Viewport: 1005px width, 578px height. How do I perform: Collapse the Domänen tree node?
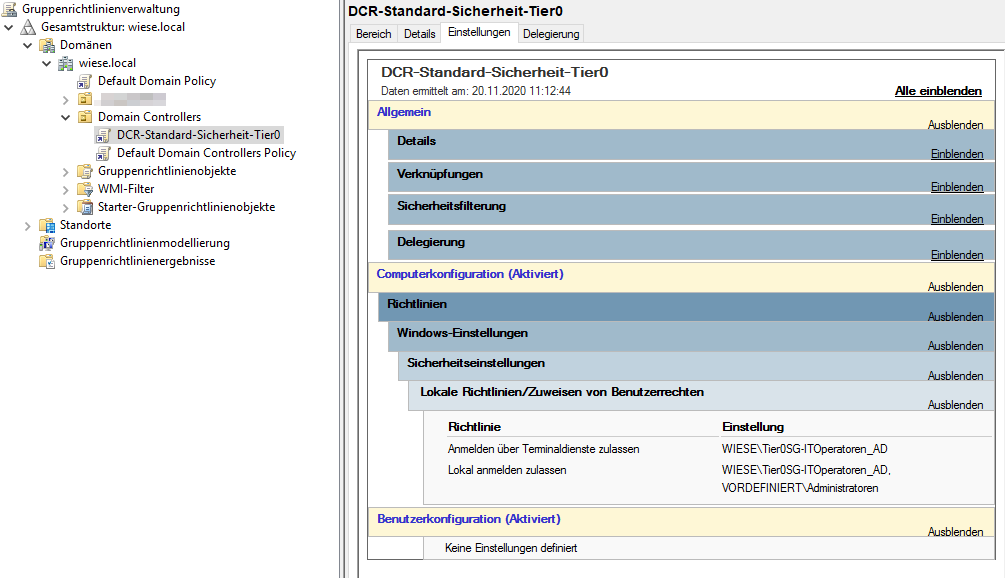[28, 45]
